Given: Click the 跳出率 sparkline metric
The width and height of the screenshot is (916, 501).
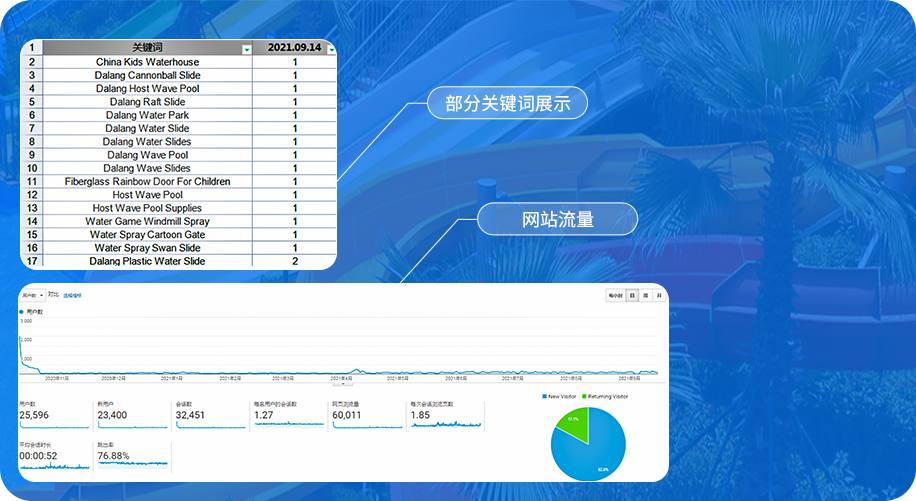Looking at the screenshot, I should 132,456.
